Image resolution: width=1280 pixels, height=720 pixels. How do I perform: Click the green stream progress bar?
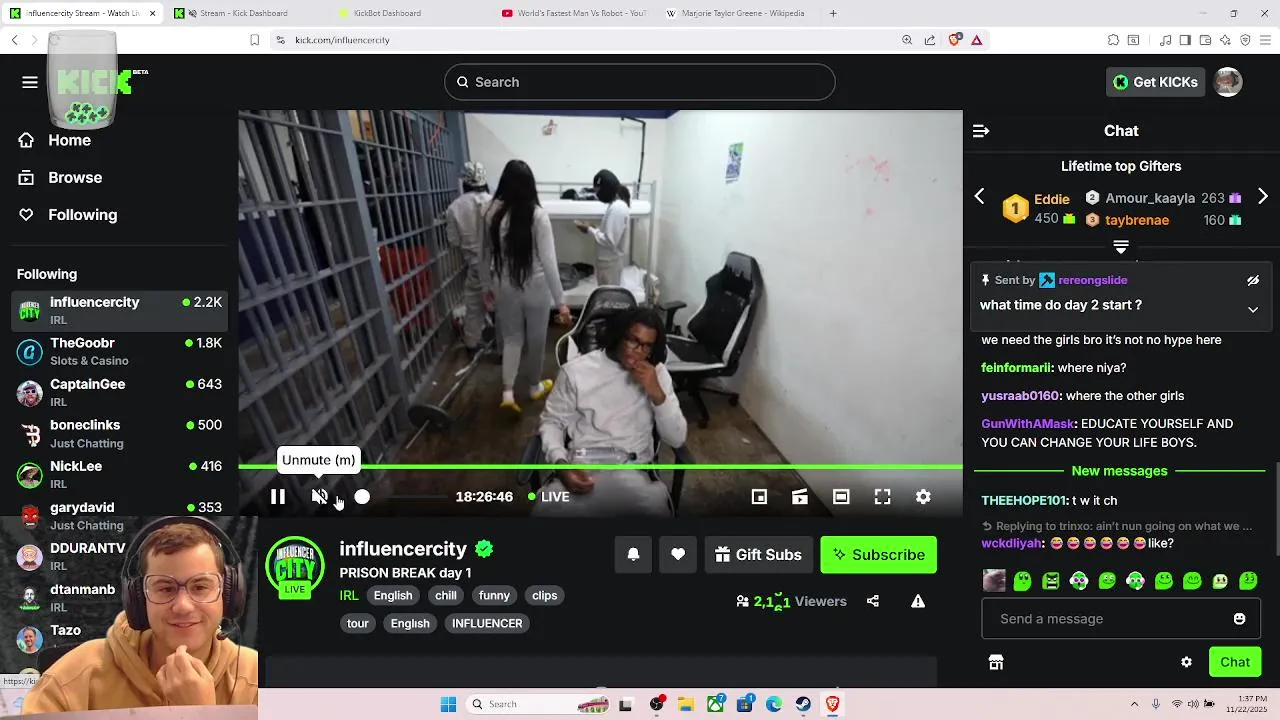tap(600, 467)
